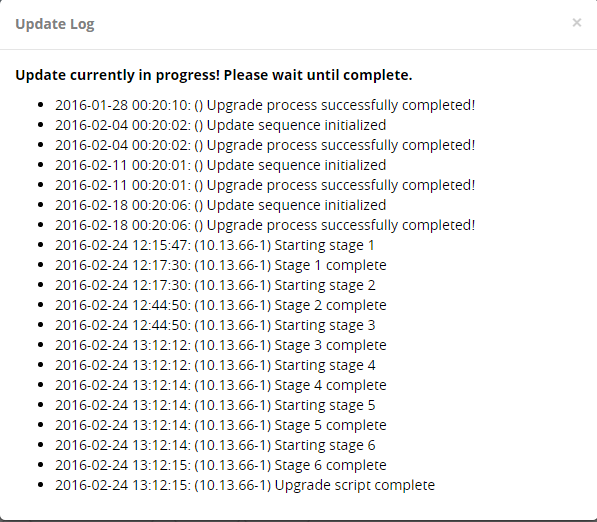Select the 2016-02-11 update sequence initialized entry
597x522 pixels.
[x=220, y=165]
